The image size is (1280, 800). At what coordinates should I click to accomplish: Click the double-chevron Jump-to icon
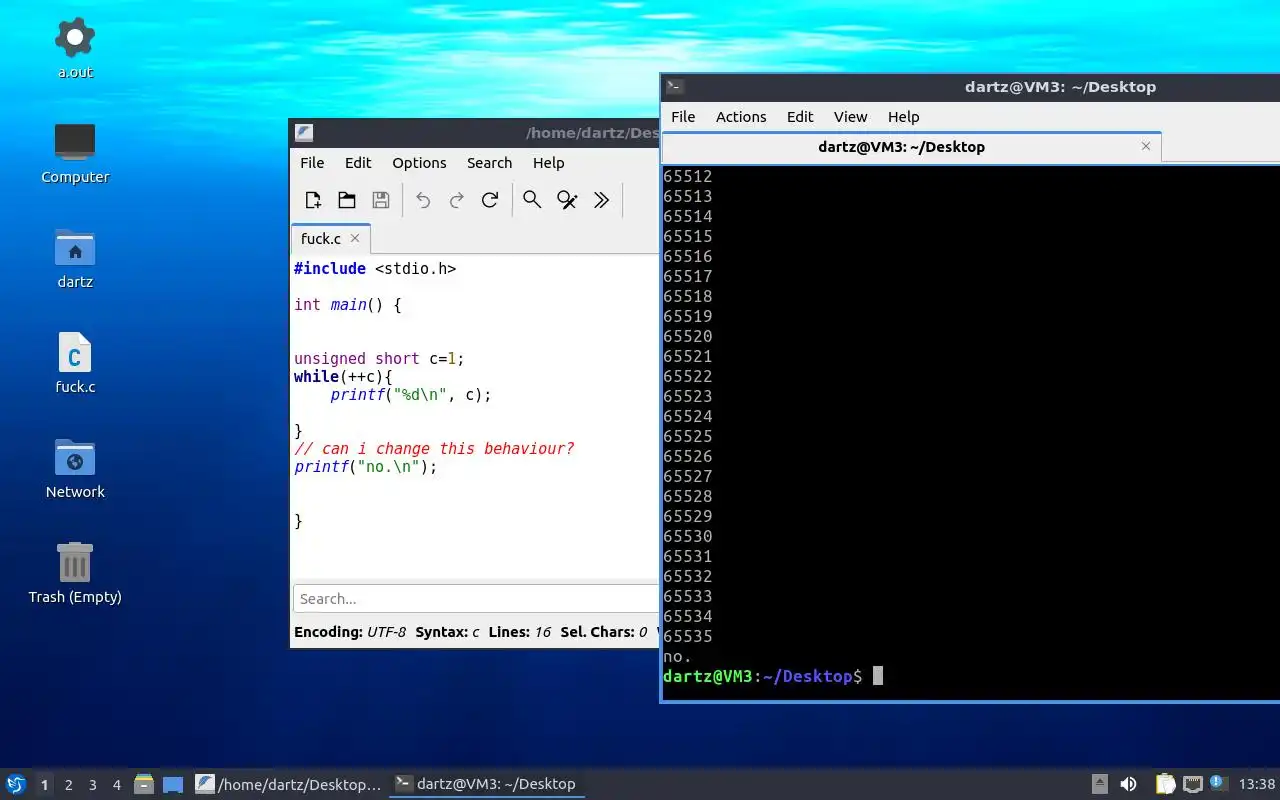pyautogui.click(x=601, y=200)
